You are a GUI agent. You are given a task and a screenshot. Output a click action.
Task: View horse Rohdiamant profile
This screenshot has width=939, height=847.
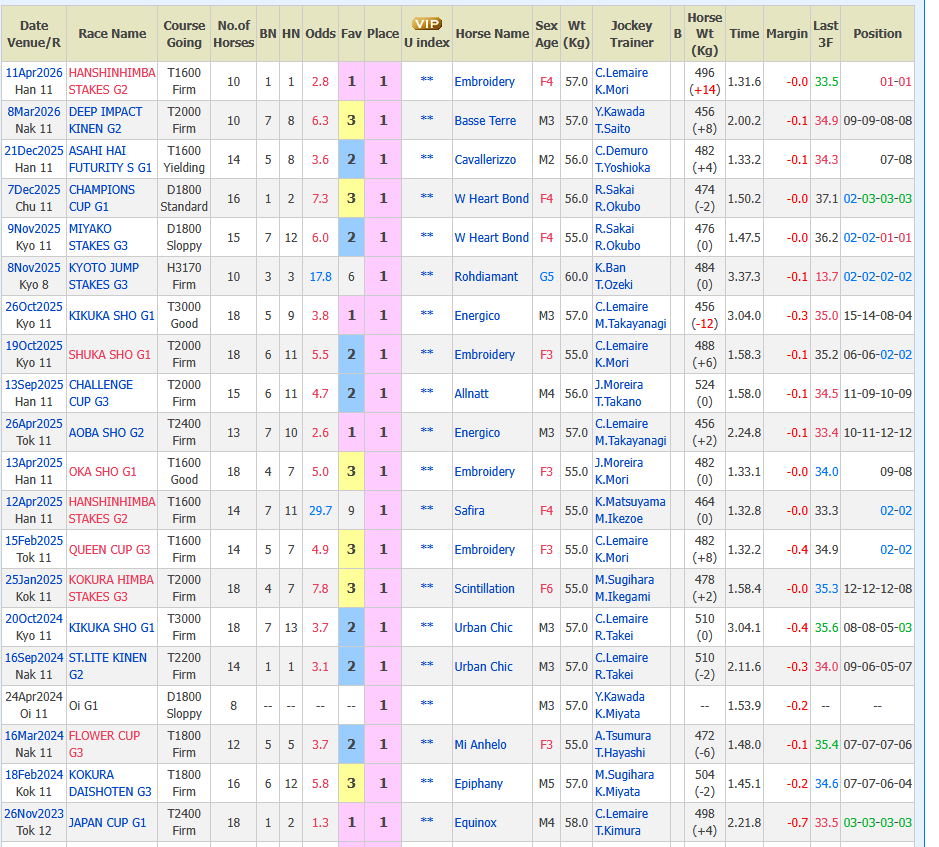click(486, 276)
